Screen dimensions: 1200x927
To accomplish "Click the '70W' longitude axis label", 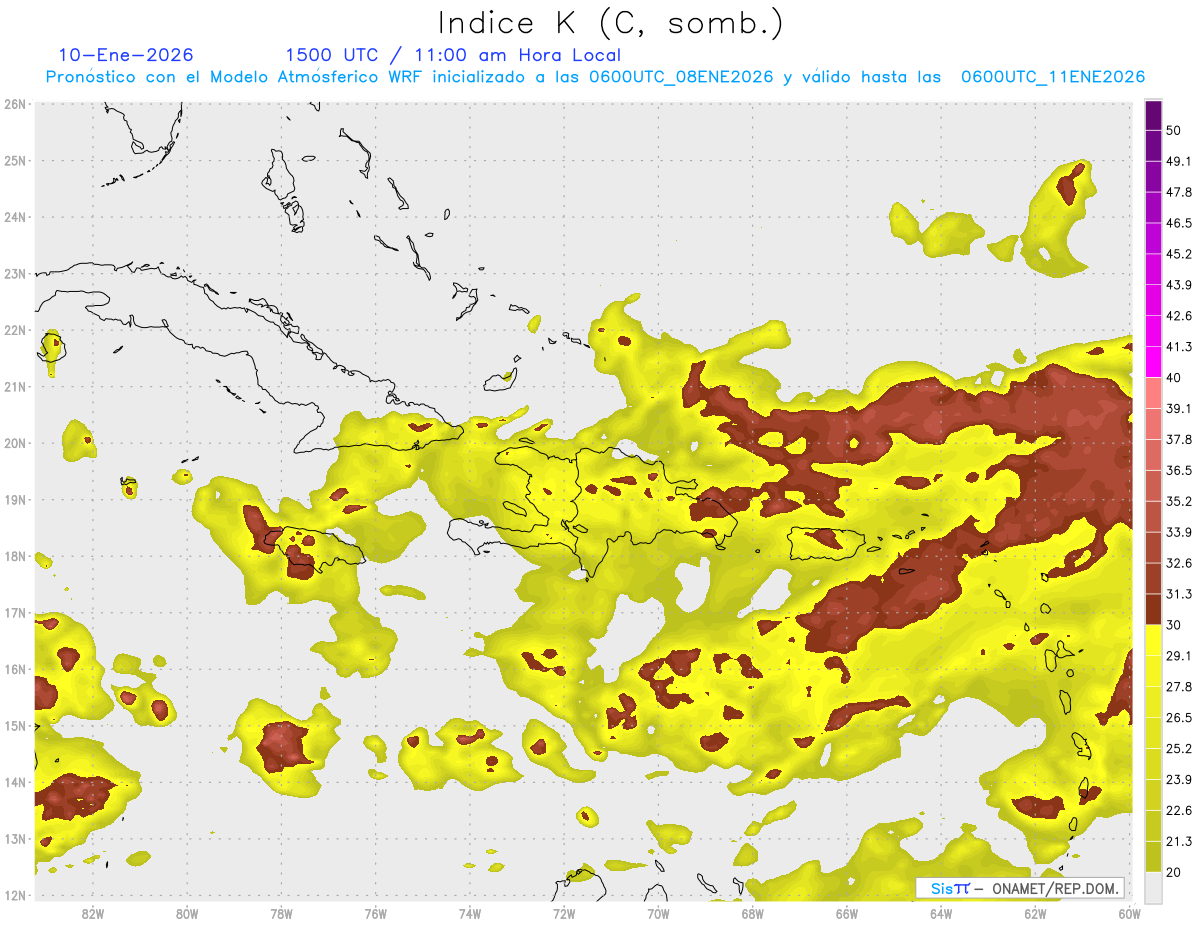I will pyautogui.click(x=658, y=914).
